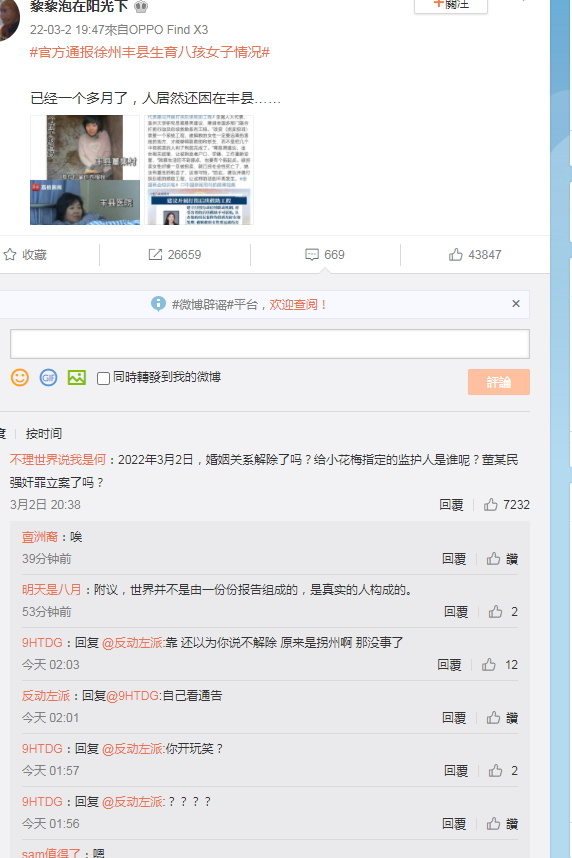The image size is (572, 858).
Task: Like the post with 43847 thumbs-up
Action: pyautogui.click(x=455, y=254)
